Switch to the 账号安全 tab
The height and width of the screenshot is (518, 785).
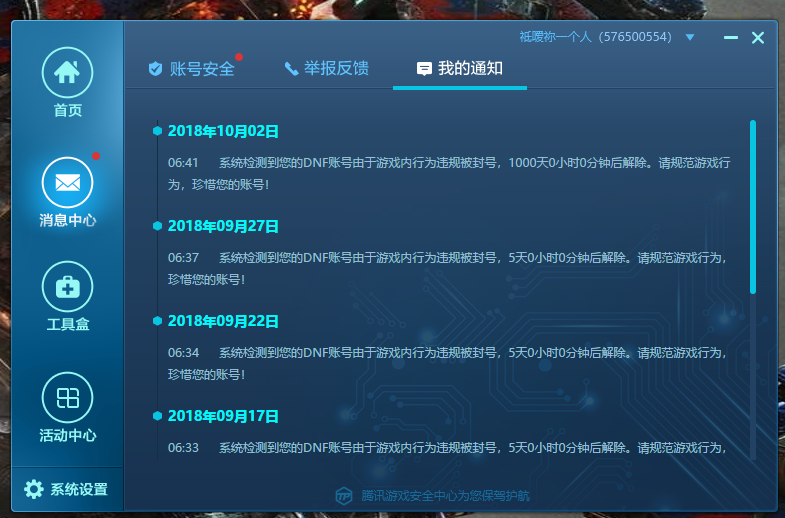pyautogui.click(x=192, y=69)
